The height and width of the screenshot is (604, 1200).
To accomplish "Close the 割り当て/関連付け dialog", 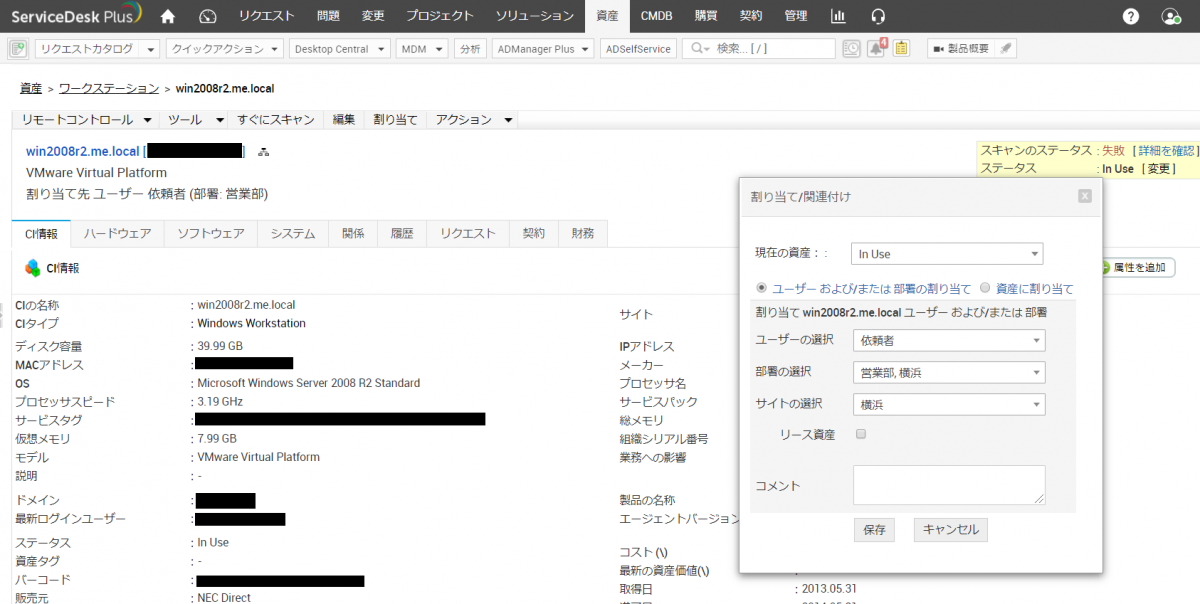I will pos(1084,196).
